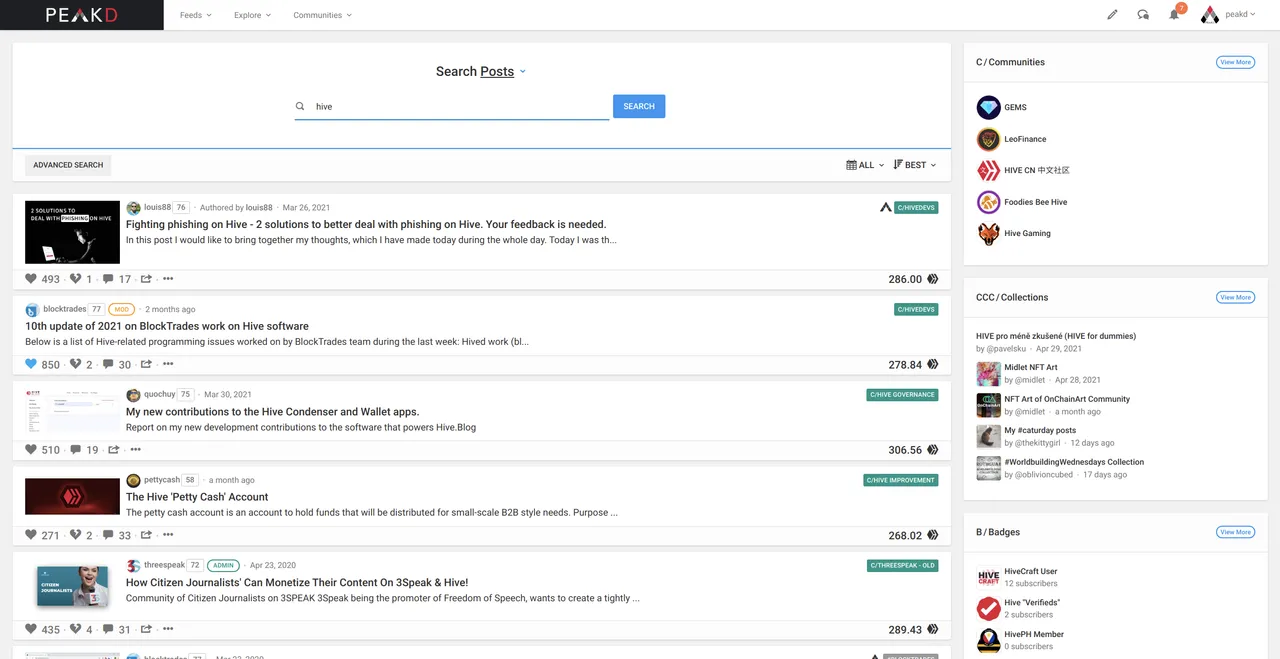Open the Fighting phishing post thumbnail
This screenshot has width=1280, height=659.
click(72, 232)
